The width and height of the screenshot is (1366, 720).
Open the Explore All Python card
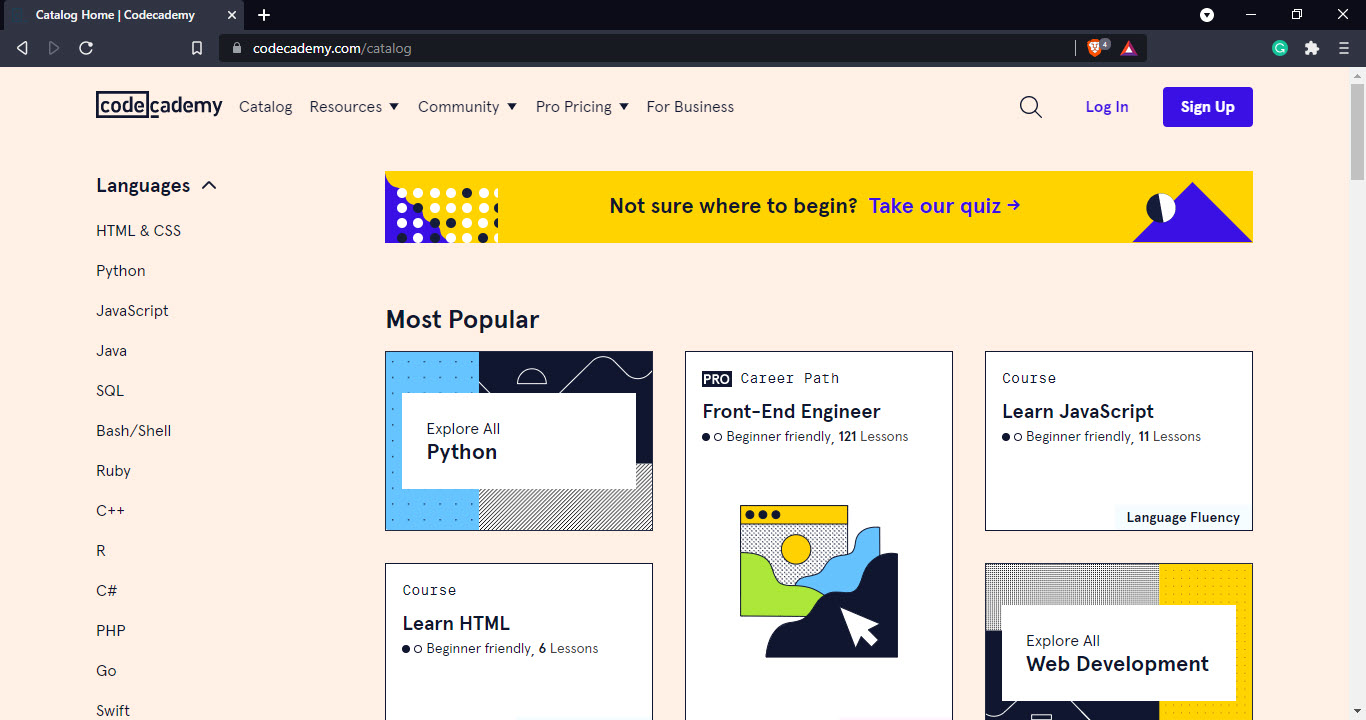(519, 441)
